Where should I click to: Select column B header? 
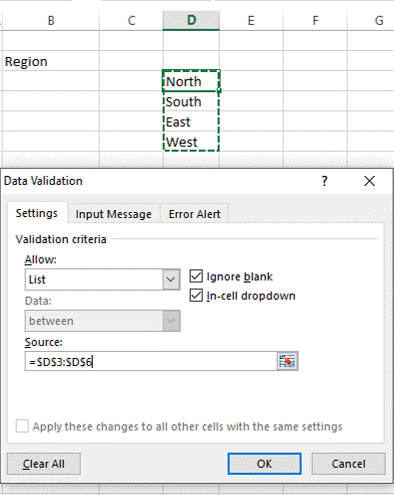click(x=51, y=21)
